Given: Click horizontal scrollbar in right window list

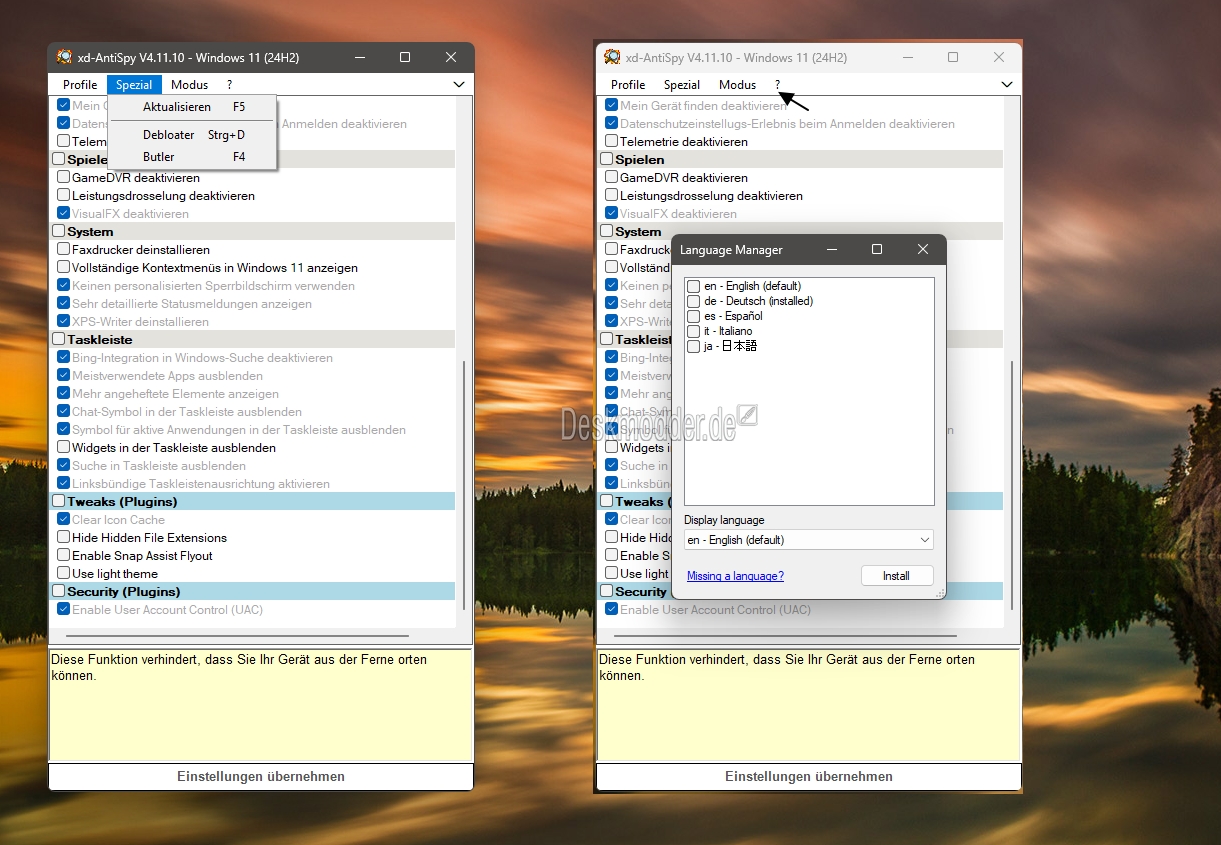Looking at the screenshot, I should pos(785,636).
